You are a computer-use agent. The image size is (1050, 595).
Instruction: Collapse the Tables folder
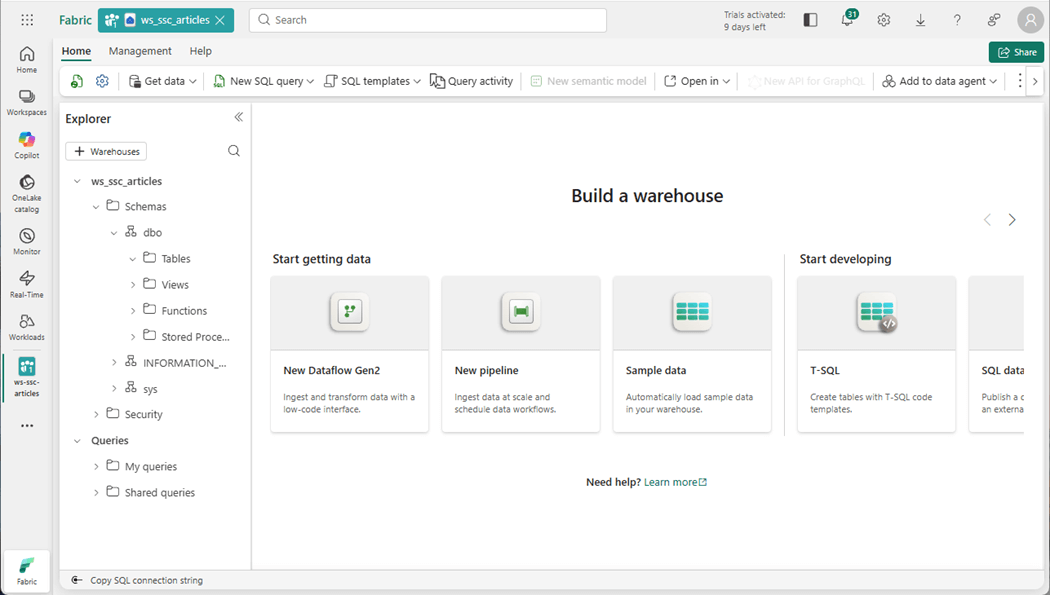(x=133, y=259)
